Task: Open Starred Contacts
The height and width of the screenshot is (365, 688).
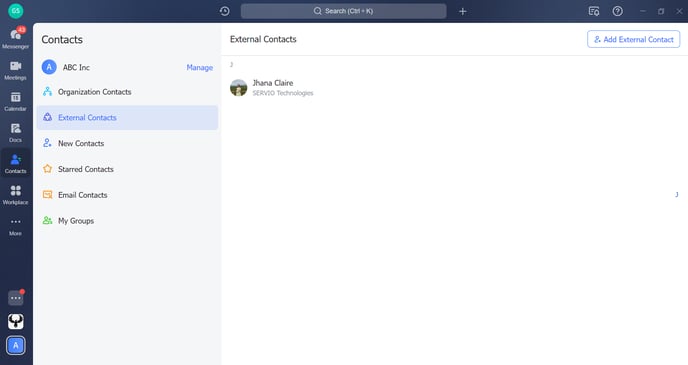Action: point(127,169)
